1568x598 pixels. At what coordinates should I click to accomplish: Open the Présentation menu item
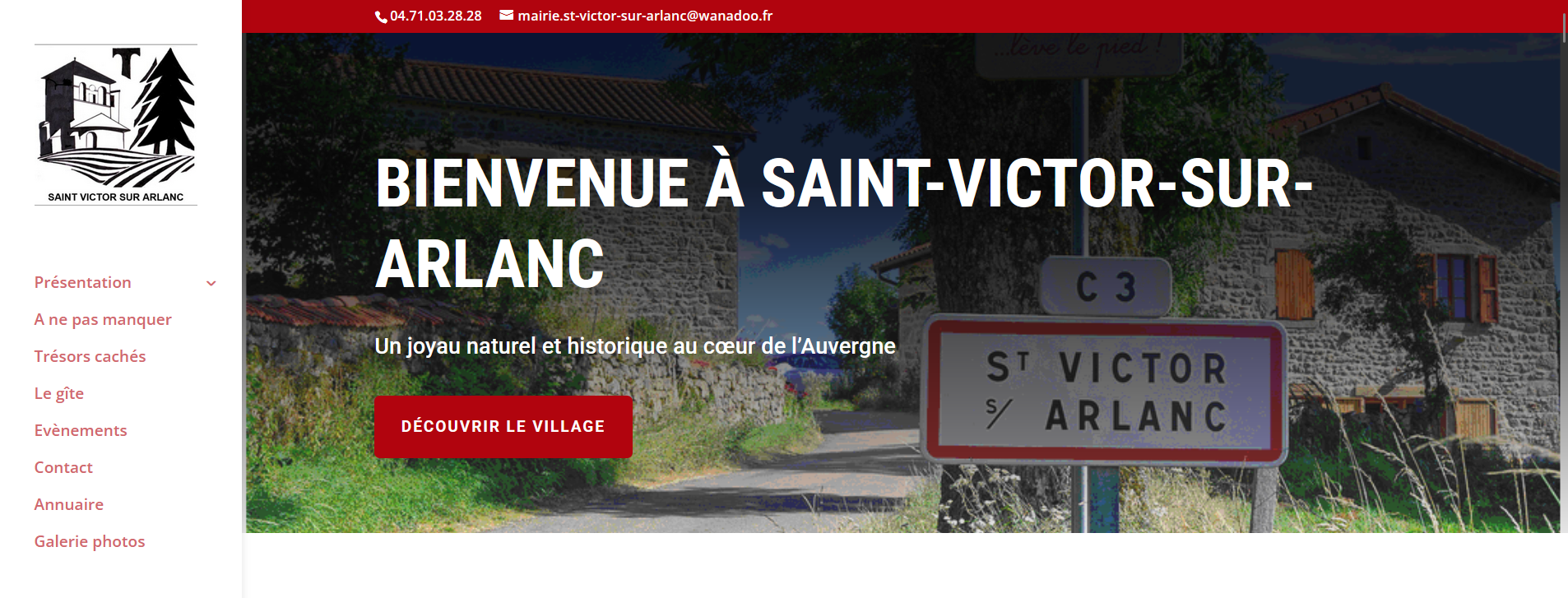(x=83, y=282)
